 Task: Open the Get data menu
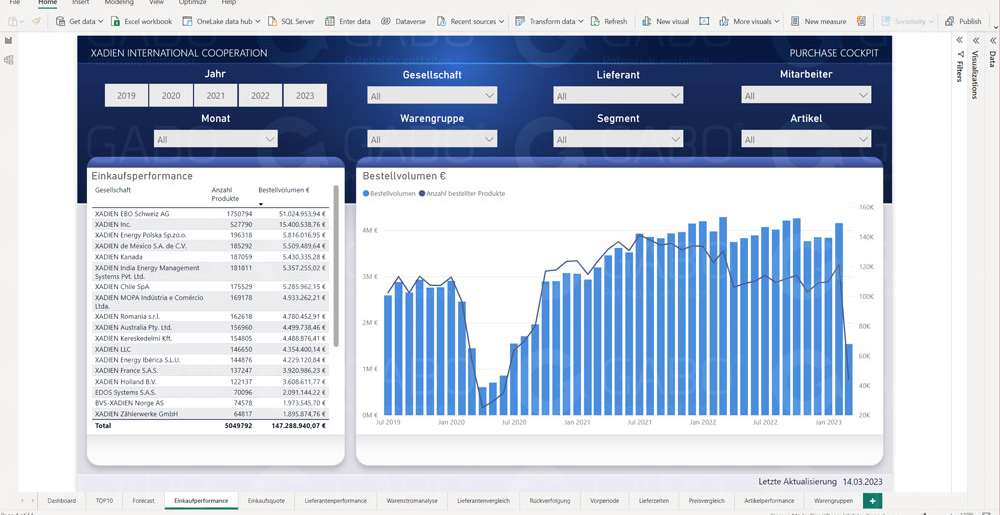[x=79, y=21]
